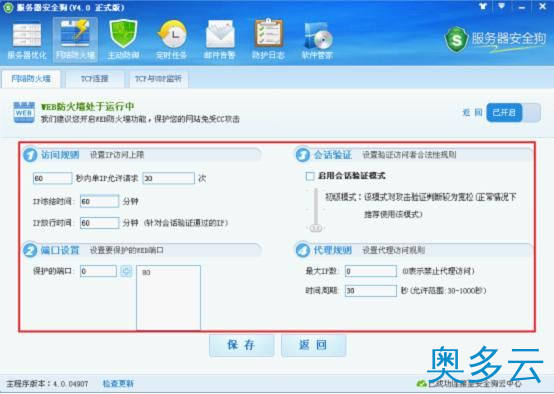Switch to the TCP与UDP监听 tab
The image size is (554, 394).
click(x=158, y=79)
